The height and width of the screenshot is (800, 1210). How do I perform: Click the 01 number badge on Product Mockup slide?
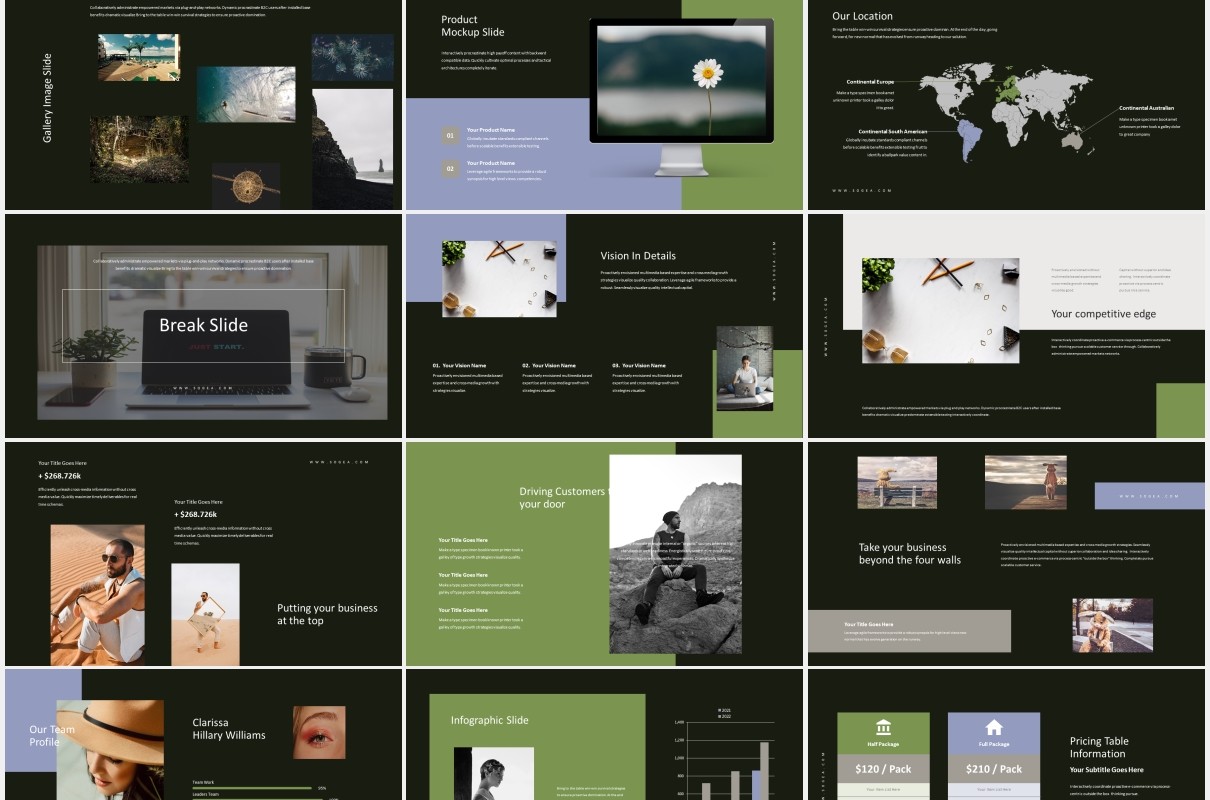tap(451, 135)
